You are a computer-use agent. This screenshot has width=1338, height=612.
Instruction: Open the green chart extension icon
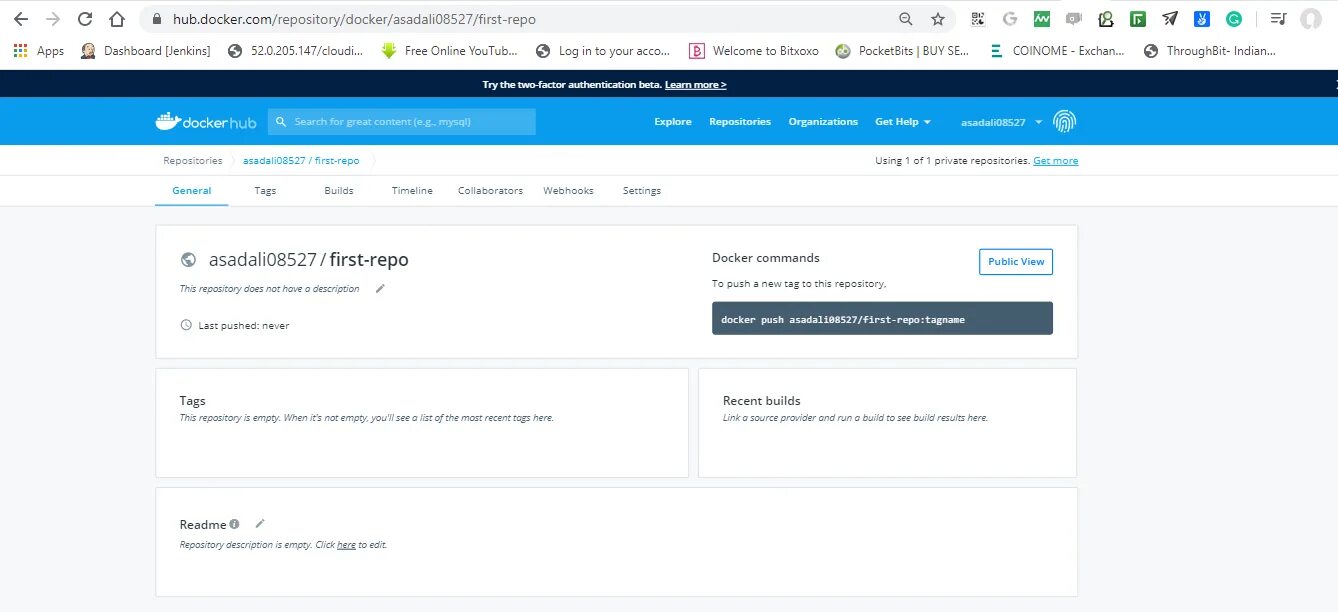[x=1042, y=19]
